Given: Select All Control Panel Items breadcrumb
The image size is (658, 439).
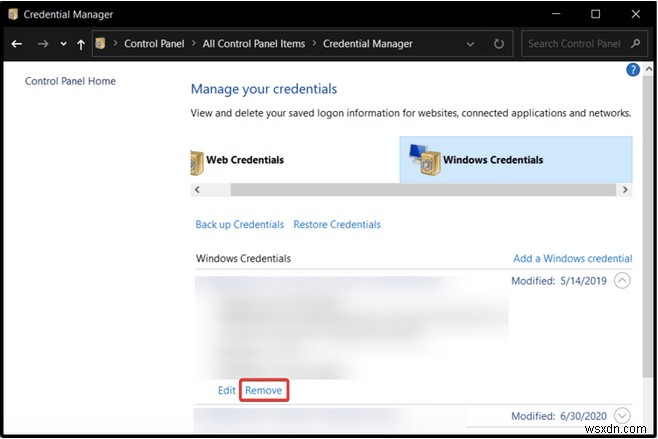Looking at the screenshot, I should pos(254,44).
